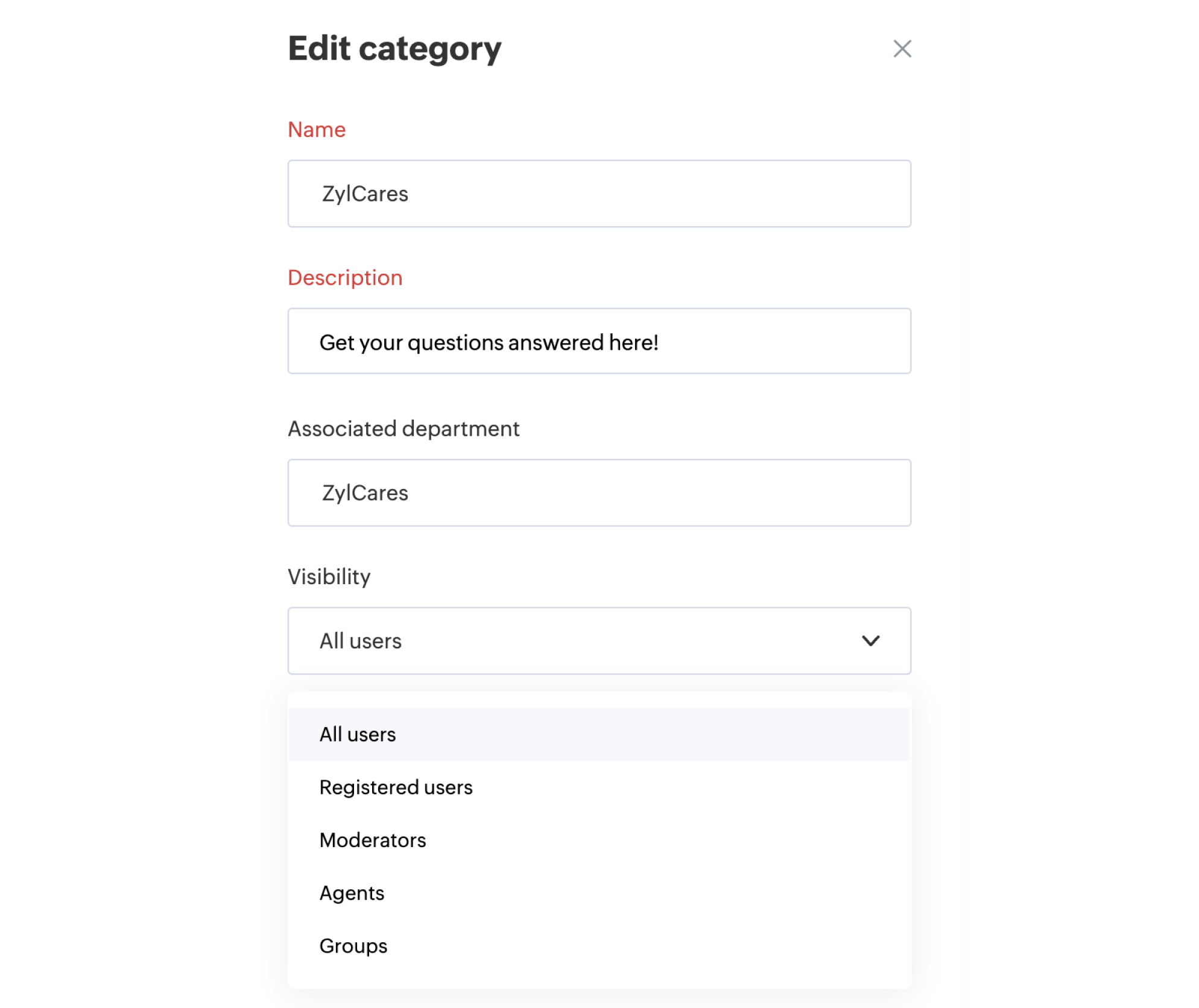
Task: Click ZylCares text in Associated department box
Action: tap(365, 493)
